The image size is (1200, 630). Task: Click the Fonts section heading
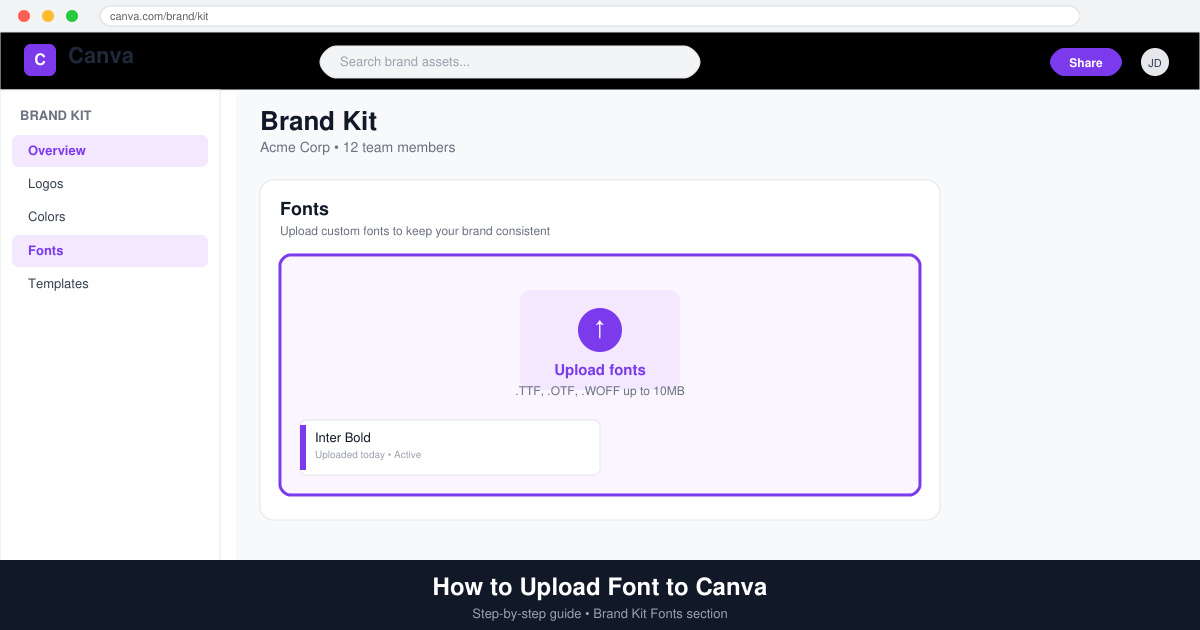click(305, 209)
